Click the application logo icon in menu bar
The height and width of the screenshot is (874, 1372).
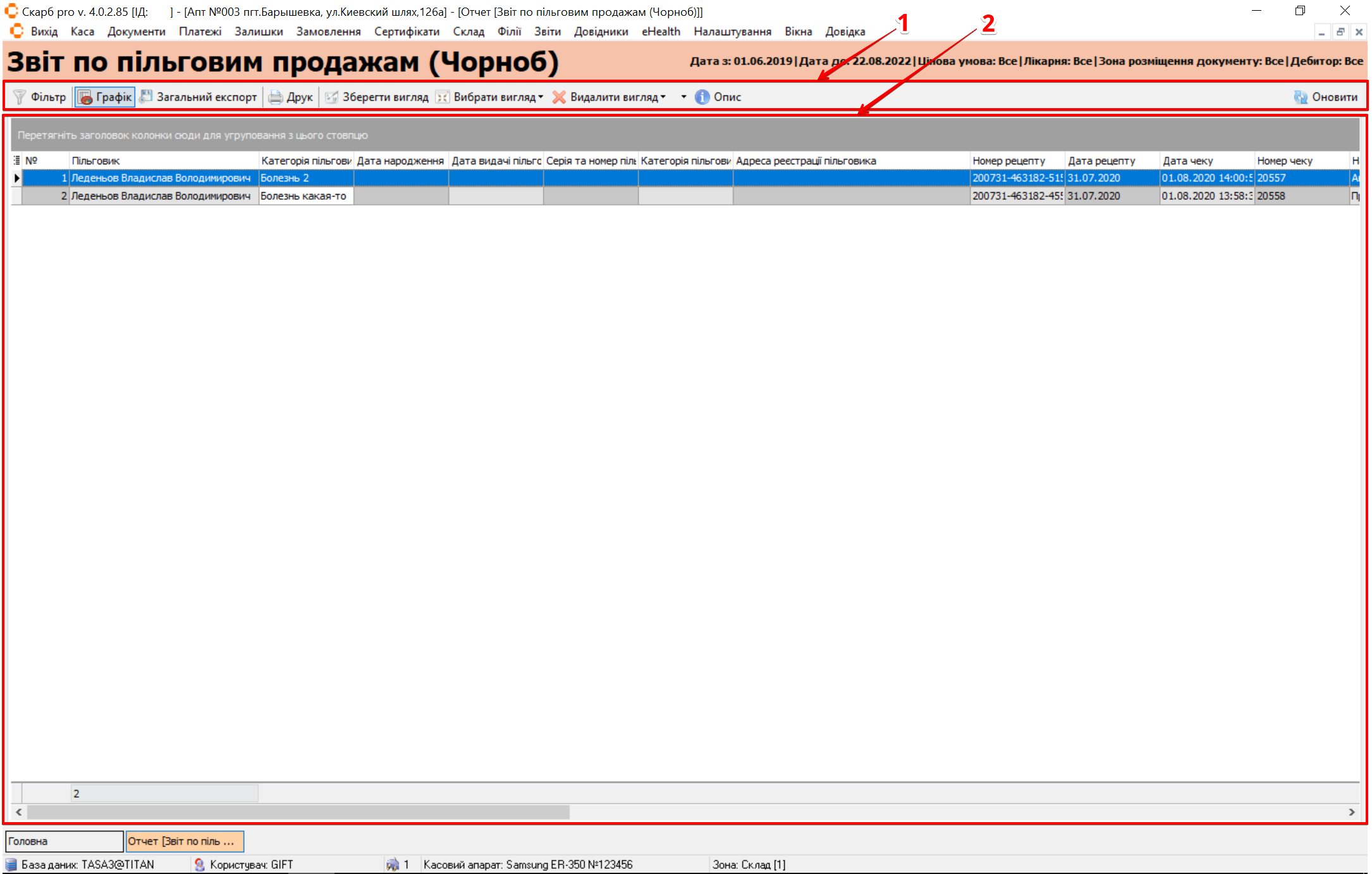pos(16,32)
